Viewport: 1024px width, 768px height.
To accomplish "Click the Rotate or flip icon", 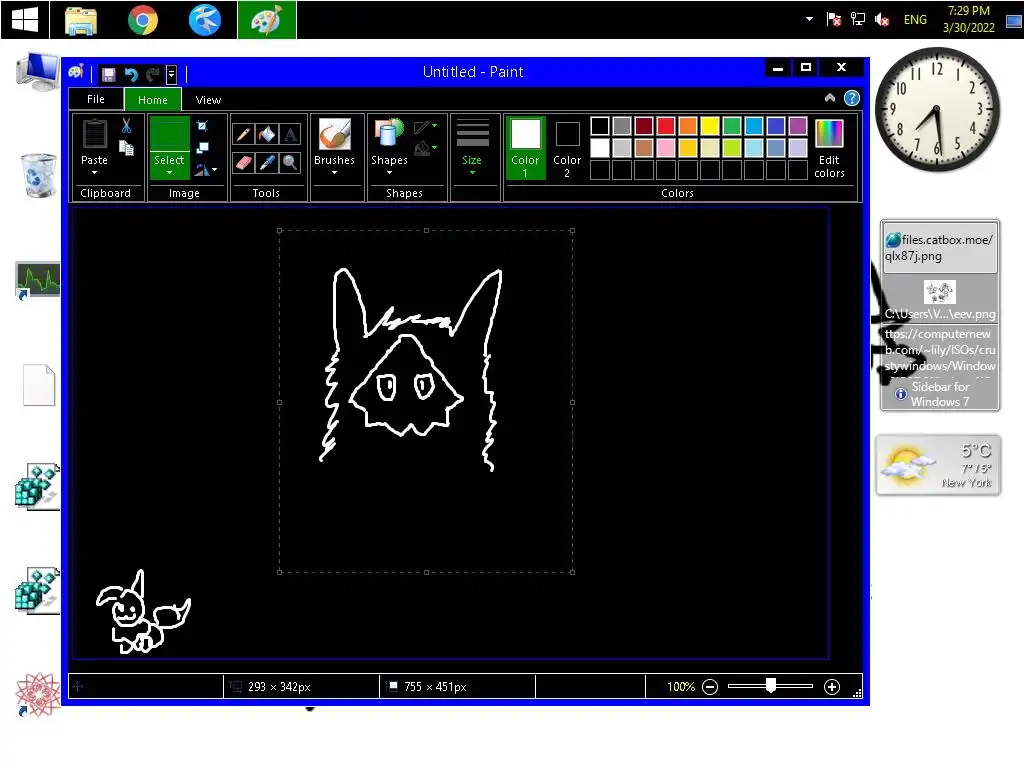I will click(x=202, y=170).
